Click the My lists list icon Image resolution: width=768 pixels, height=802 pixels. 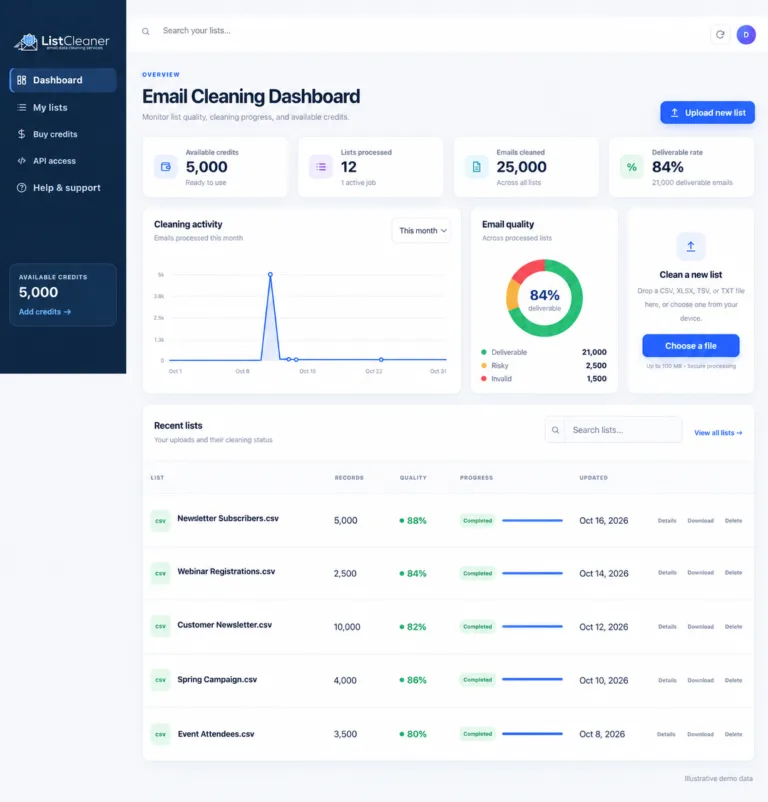[21, 107]
